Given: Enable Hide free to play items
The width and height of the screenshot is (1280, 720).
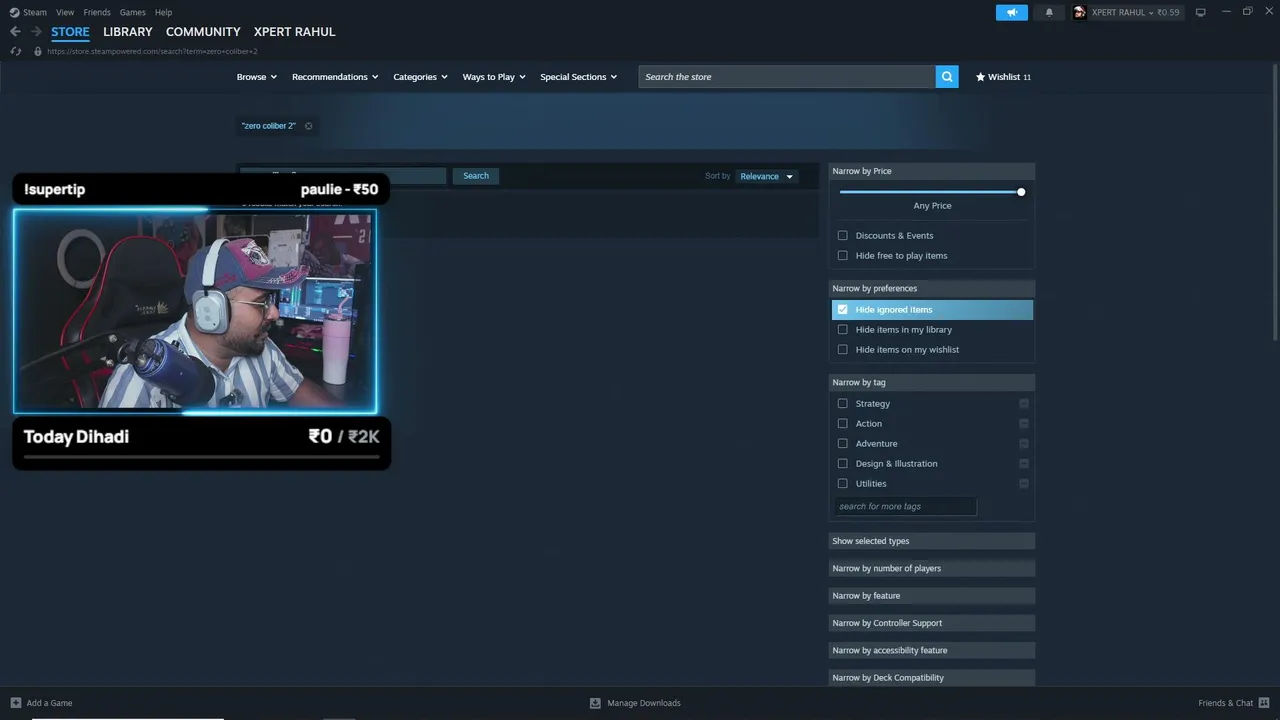Looking at the screenshot, I should point(843,256).
